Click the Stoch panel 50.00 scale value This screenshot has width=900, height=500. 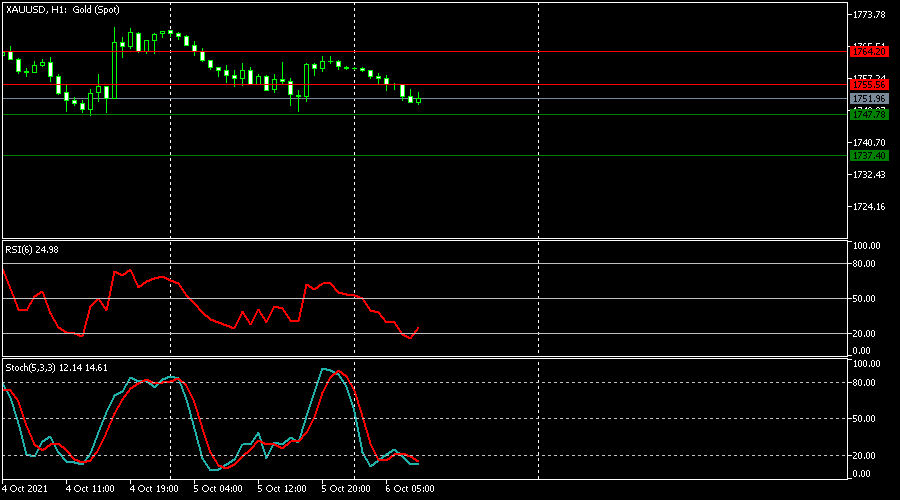pos(864,419)
